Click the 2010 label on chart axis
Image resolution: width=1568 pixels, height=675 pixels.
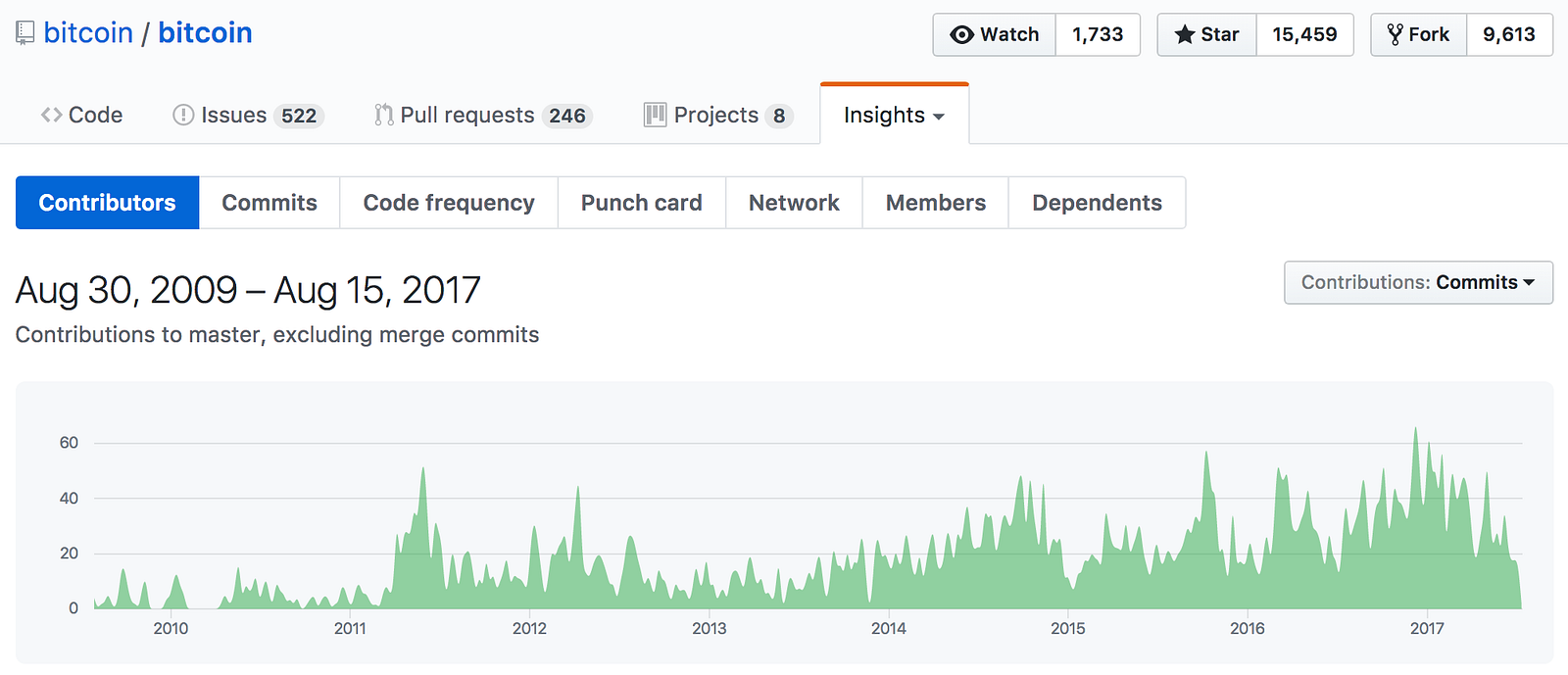[x=171, y=628]
